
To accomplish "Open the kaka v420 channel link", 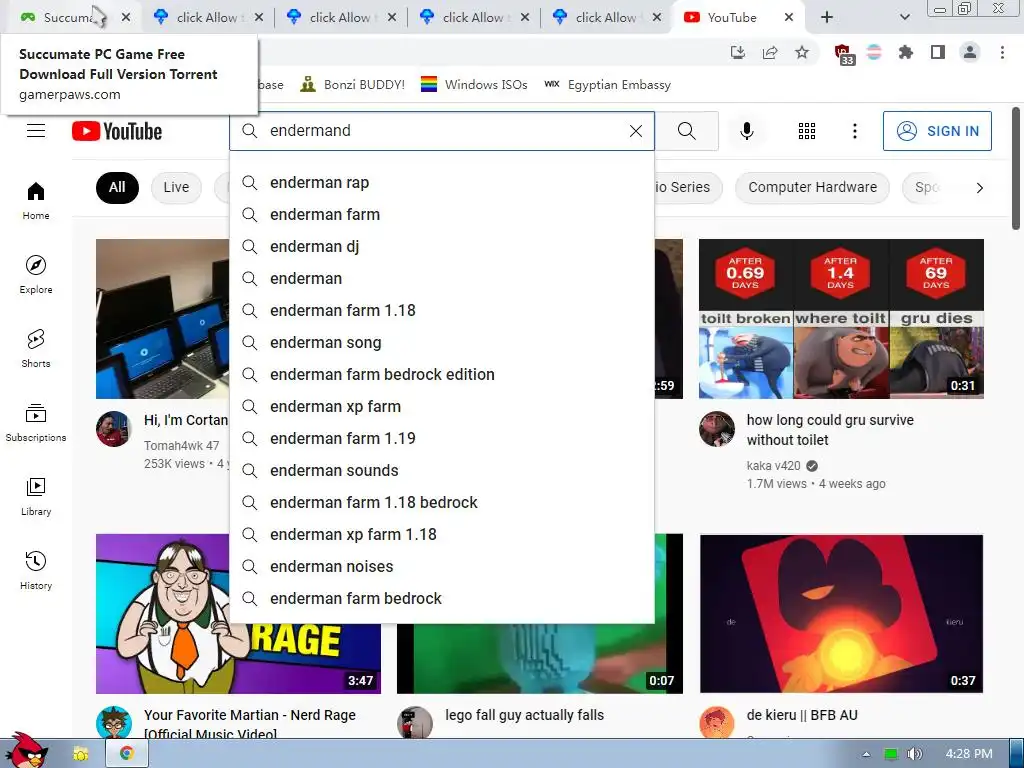I will 773,466.
